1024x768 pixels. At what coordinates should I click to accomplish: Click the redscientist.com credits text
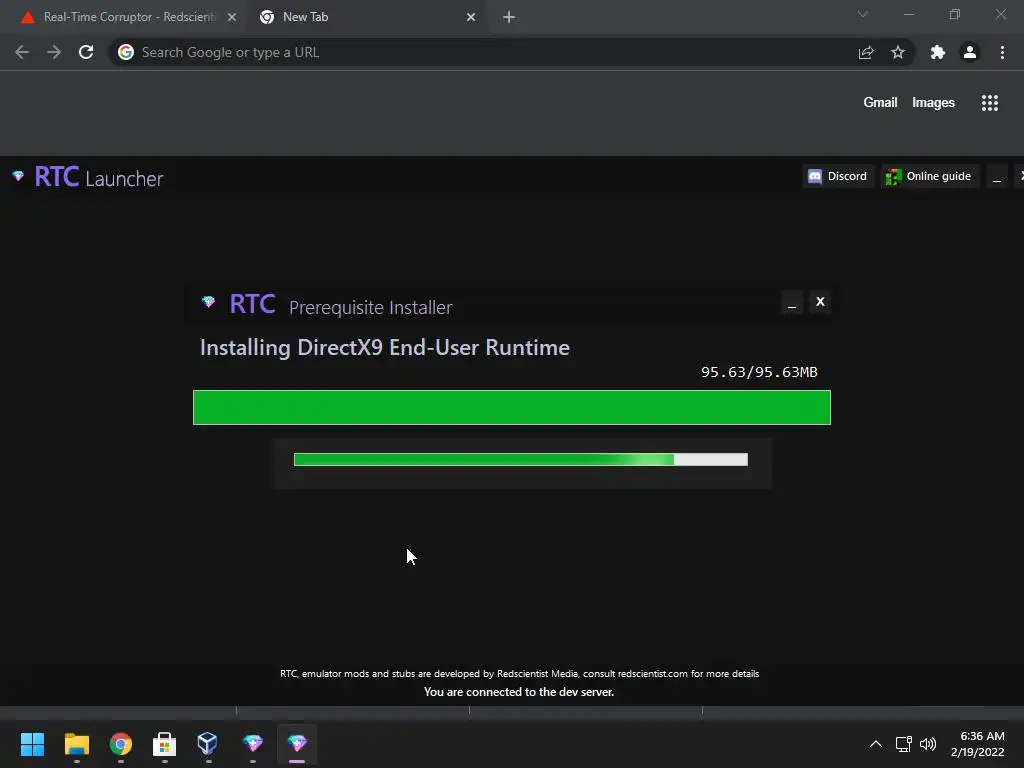pos(519,673)
